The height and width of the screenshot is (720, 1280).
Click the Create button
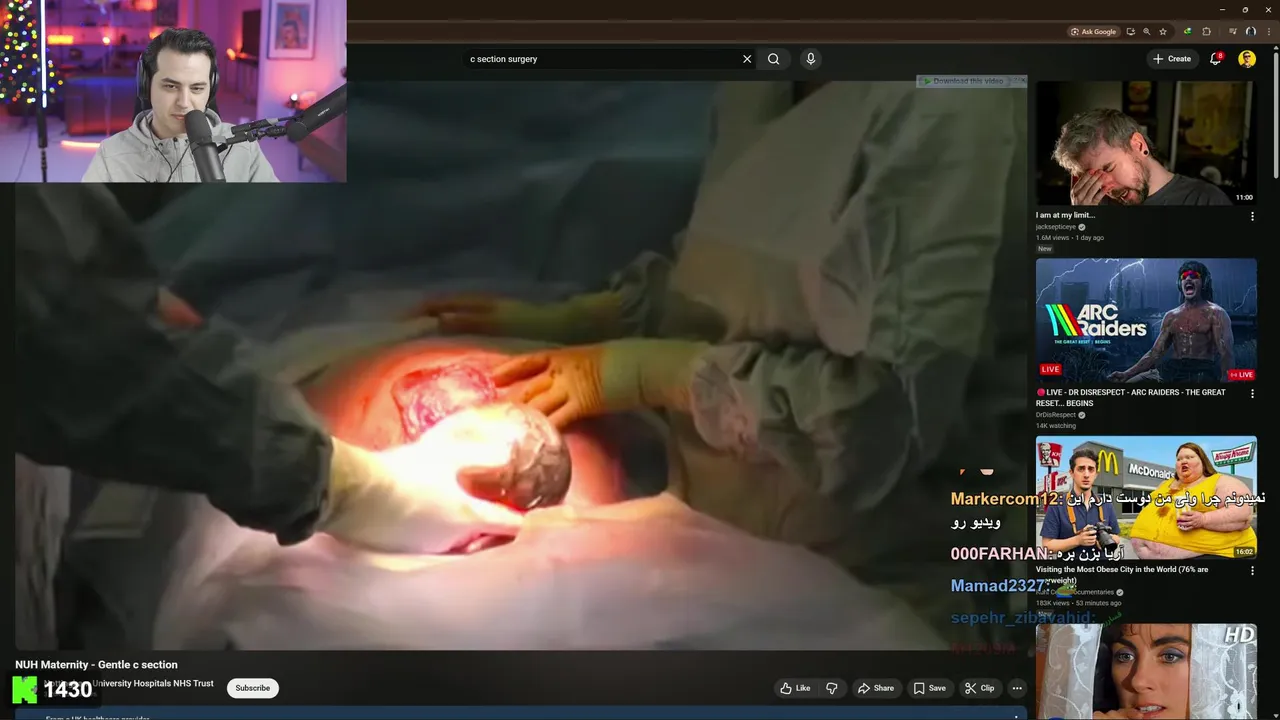coord(1172,59)
